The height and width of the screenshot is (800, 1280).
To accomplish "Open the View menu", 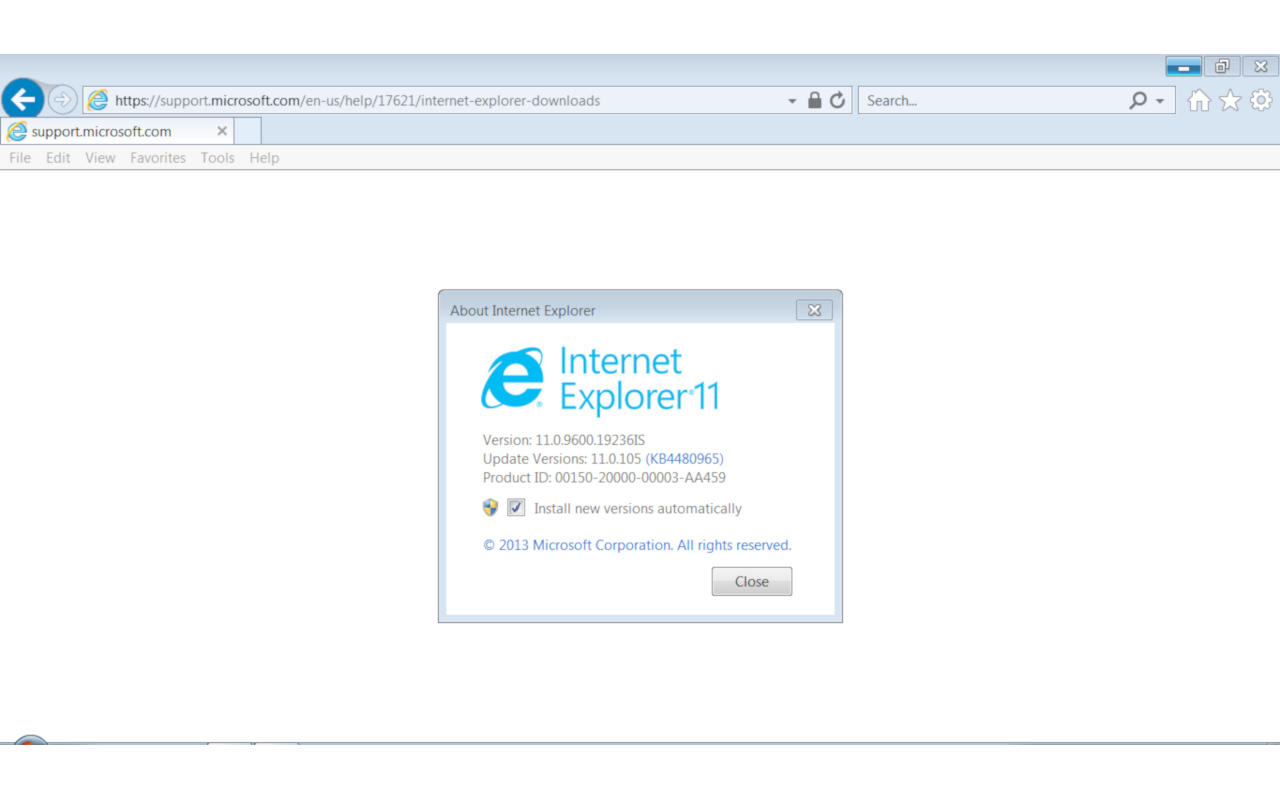I will (x=100, y=158).
